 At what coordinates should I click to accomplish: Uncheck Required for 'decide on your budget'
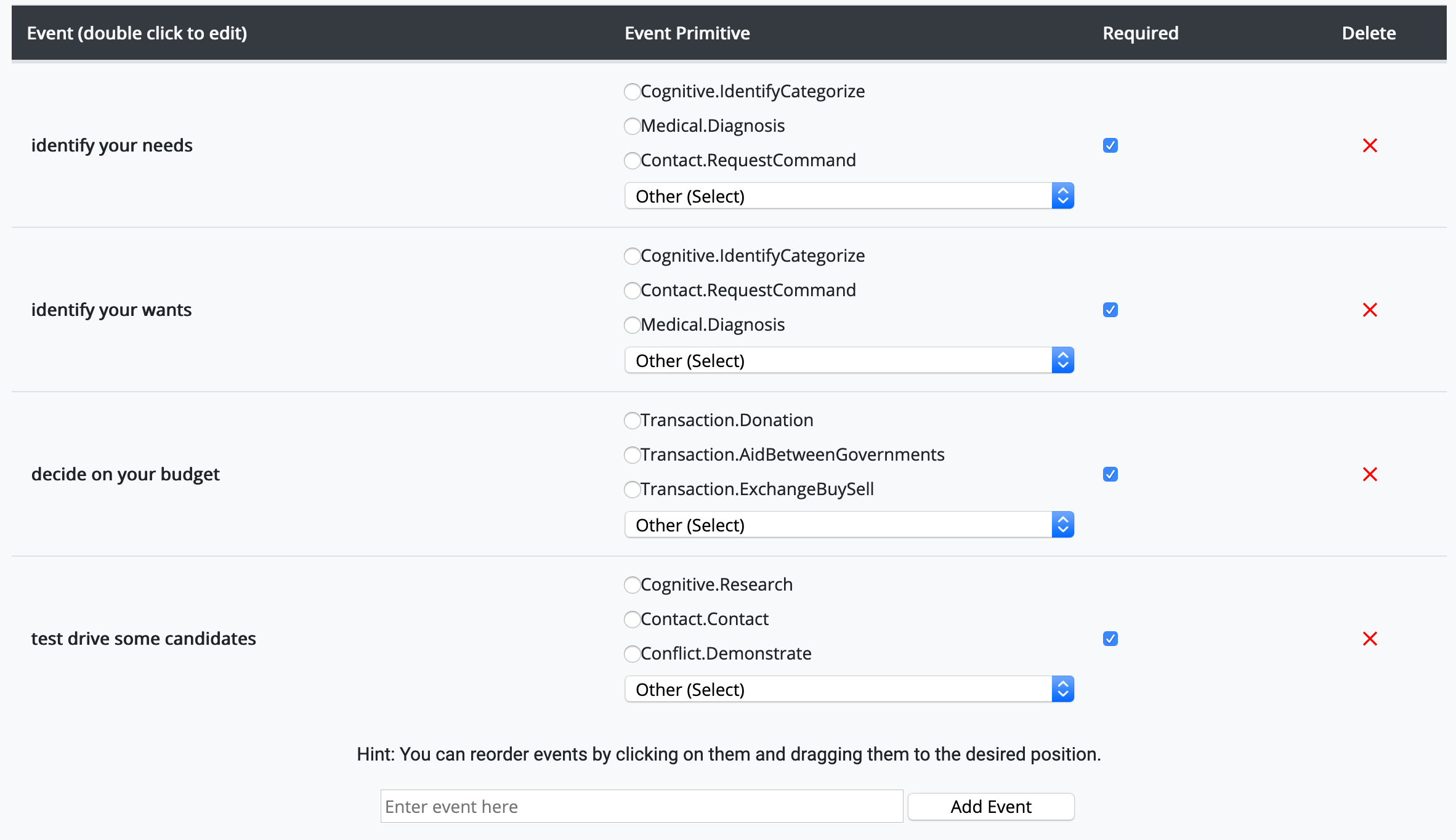coord(1110,474)
